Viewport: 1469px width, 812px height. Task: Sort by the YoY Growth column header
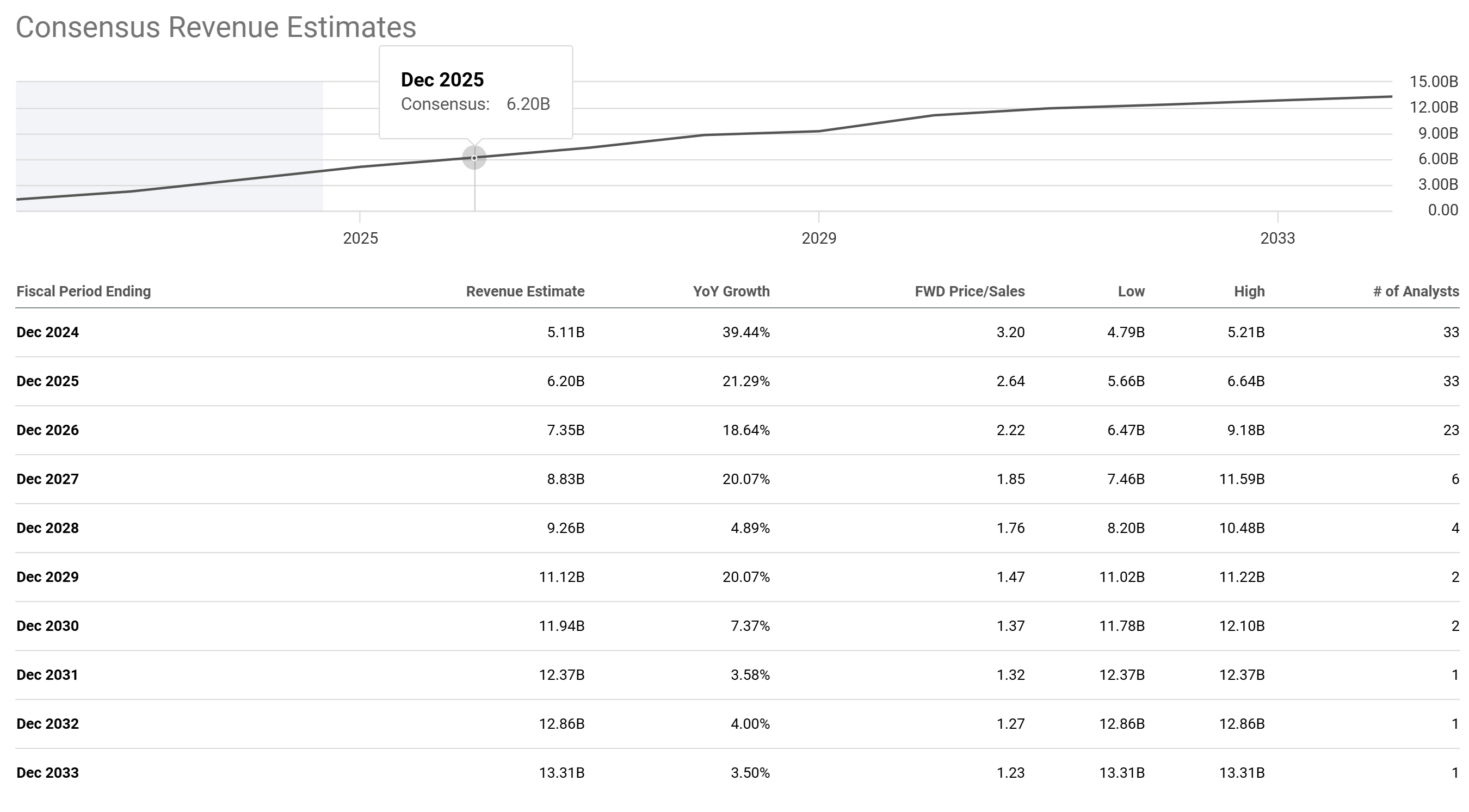[731, 292]
